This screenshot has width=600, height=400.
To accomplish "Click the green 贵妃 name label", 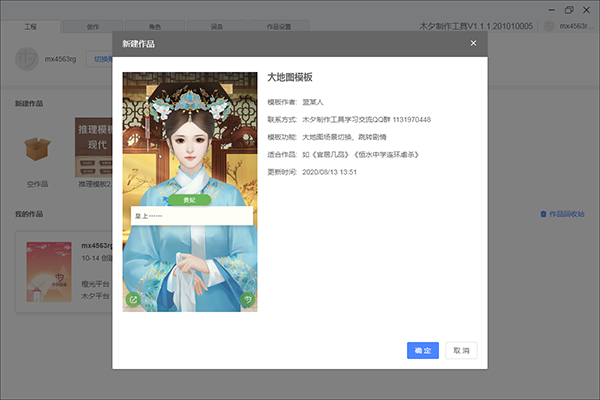I will click(189, 200).
